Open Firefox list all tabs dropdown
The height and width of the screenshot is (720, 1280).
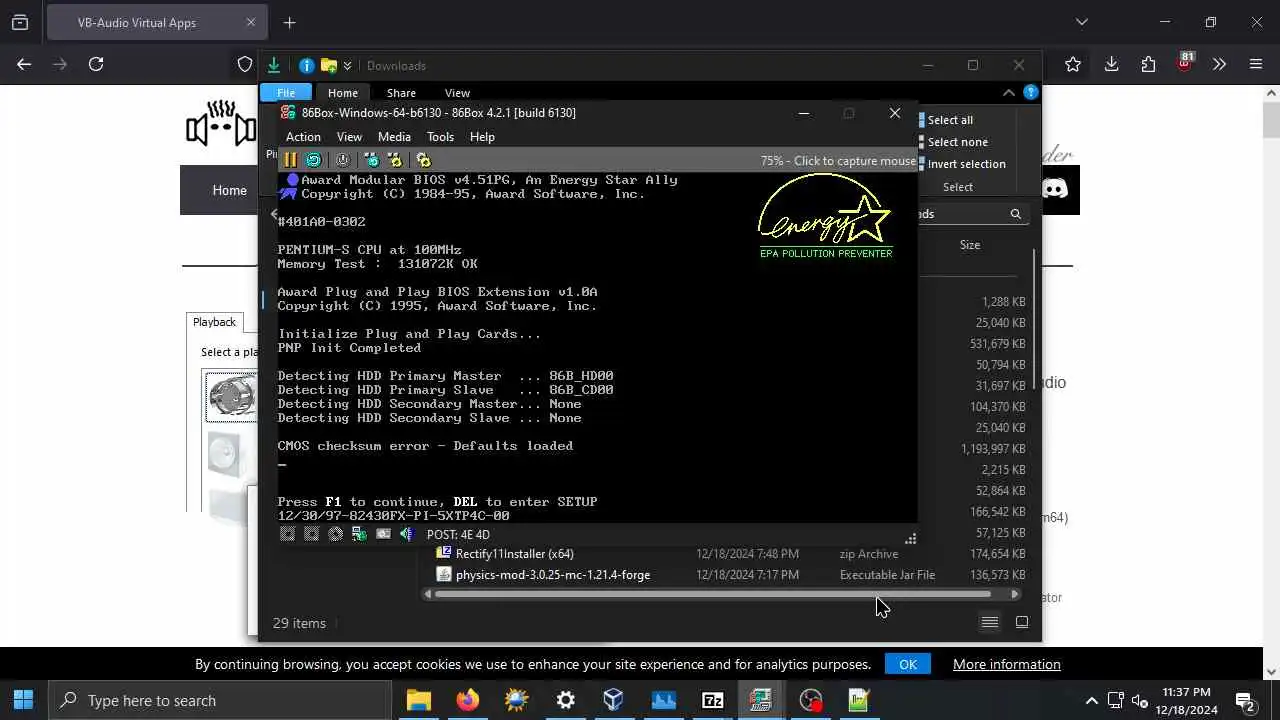(x=1081, y=22)
